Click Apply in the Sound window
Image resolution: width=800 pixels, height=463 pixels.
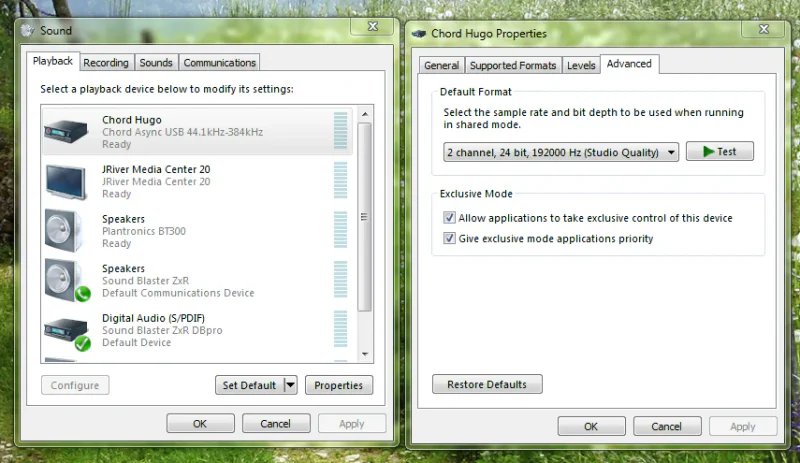point(352,424)
